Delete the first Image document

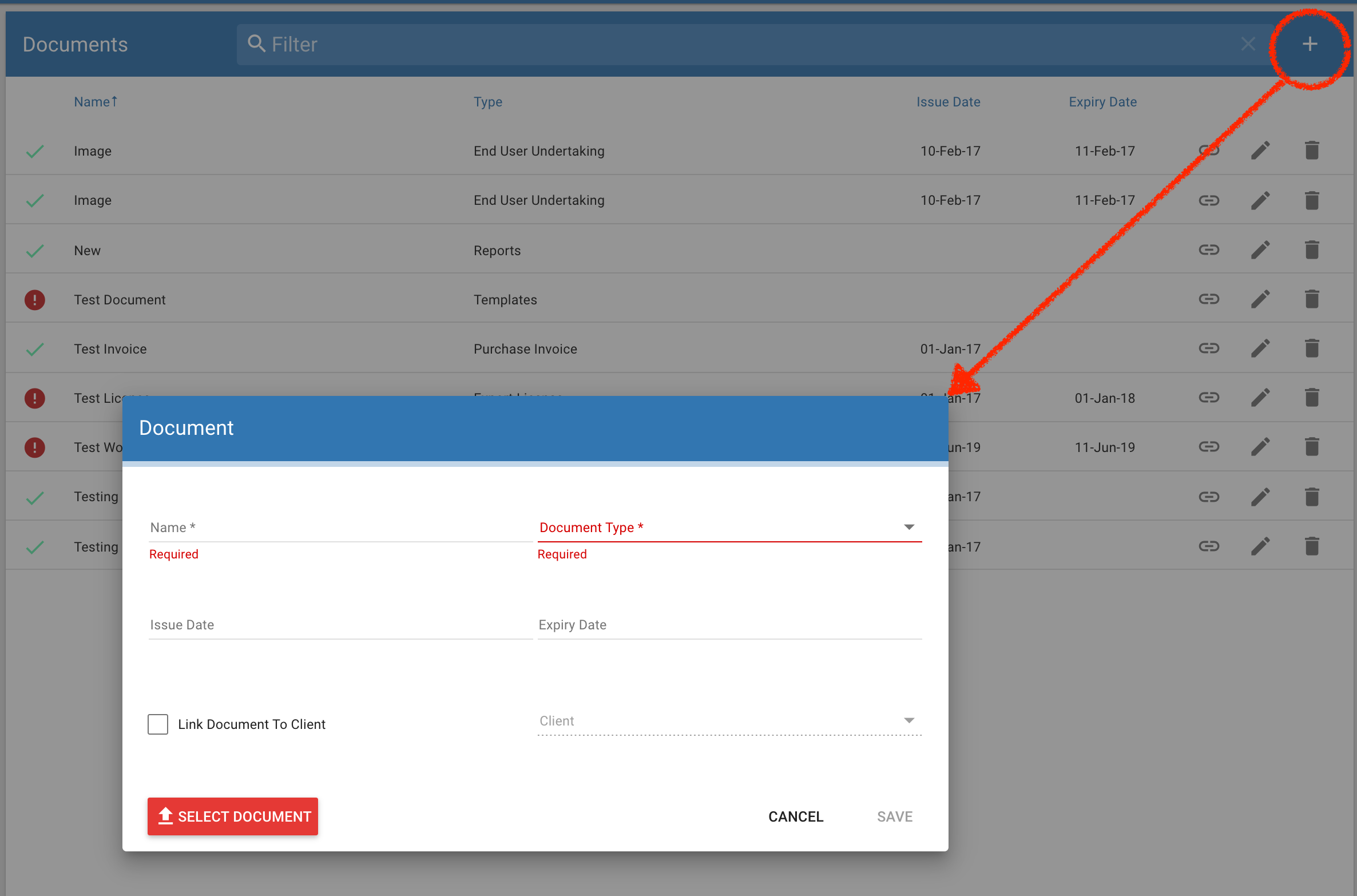pyautogui.click(x=1312, y=150)
